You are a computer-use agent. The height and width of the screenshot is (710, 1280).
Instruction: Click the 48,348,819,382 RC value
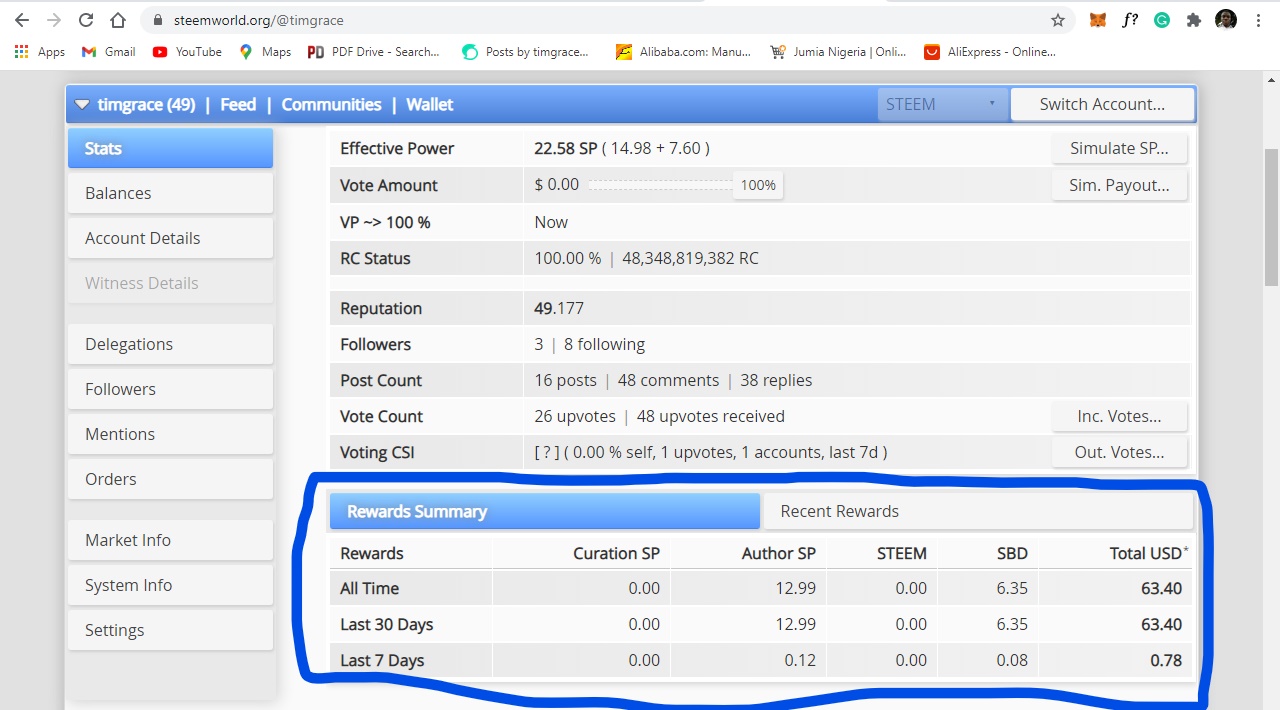tap(690, 258)
